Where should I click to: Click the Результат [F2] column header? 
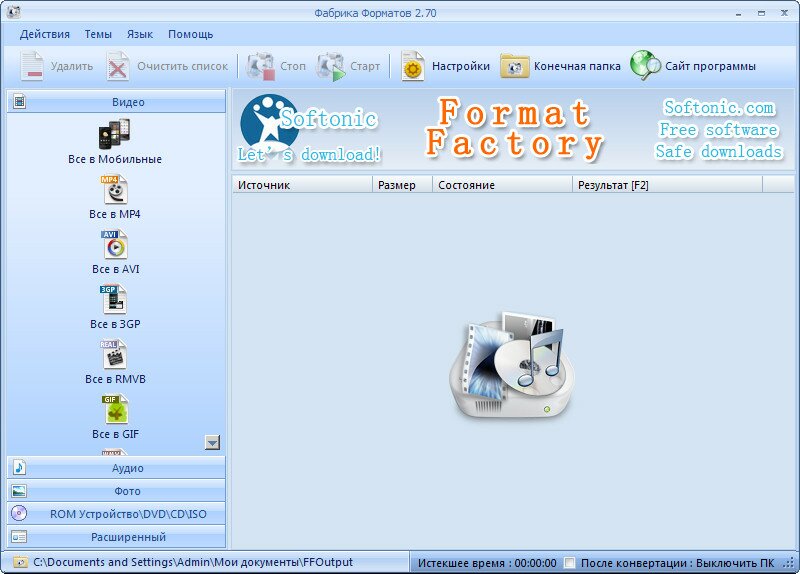coord(667,185)
